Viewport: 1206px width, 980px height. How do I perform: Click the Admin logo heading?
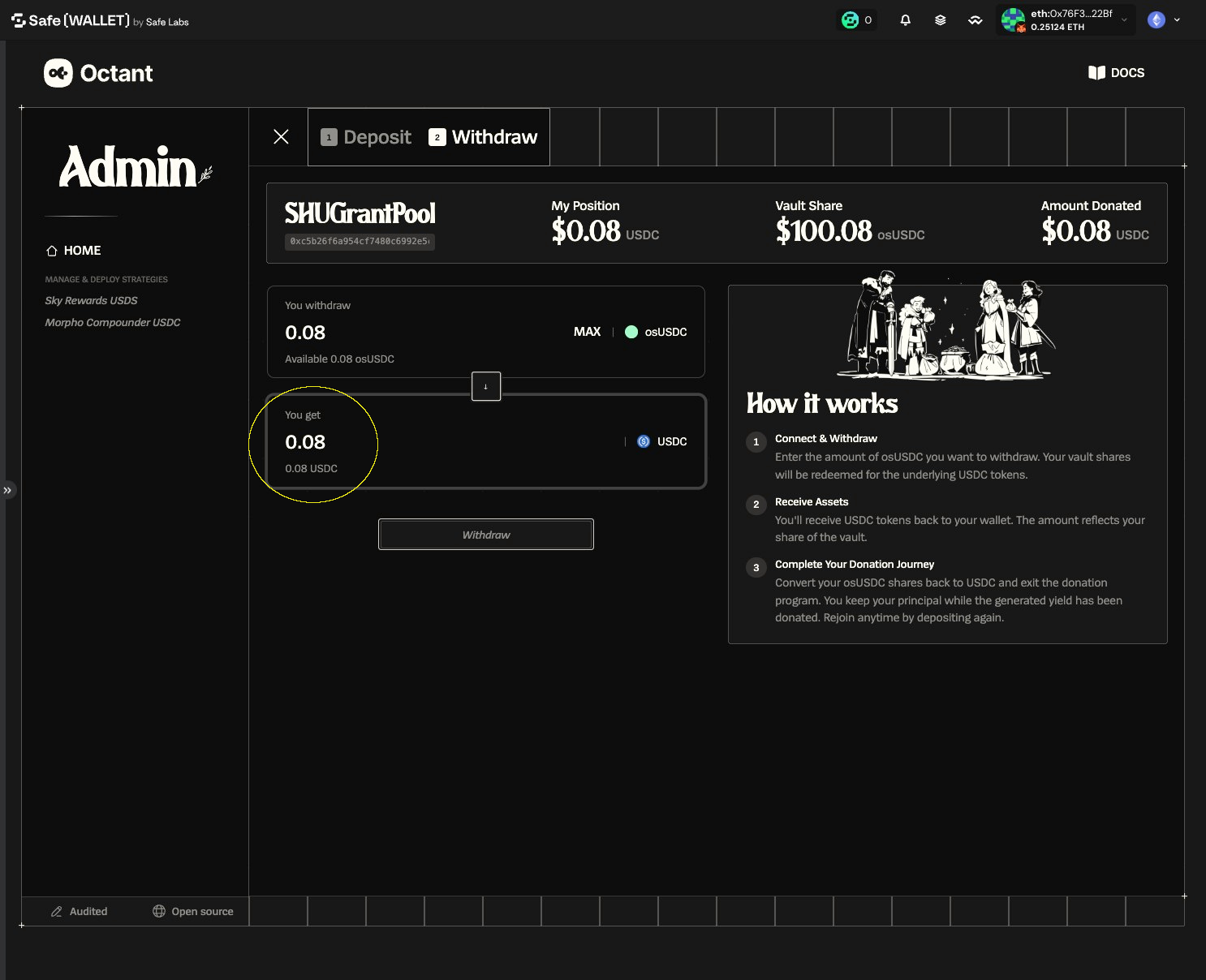coord(136,166)
